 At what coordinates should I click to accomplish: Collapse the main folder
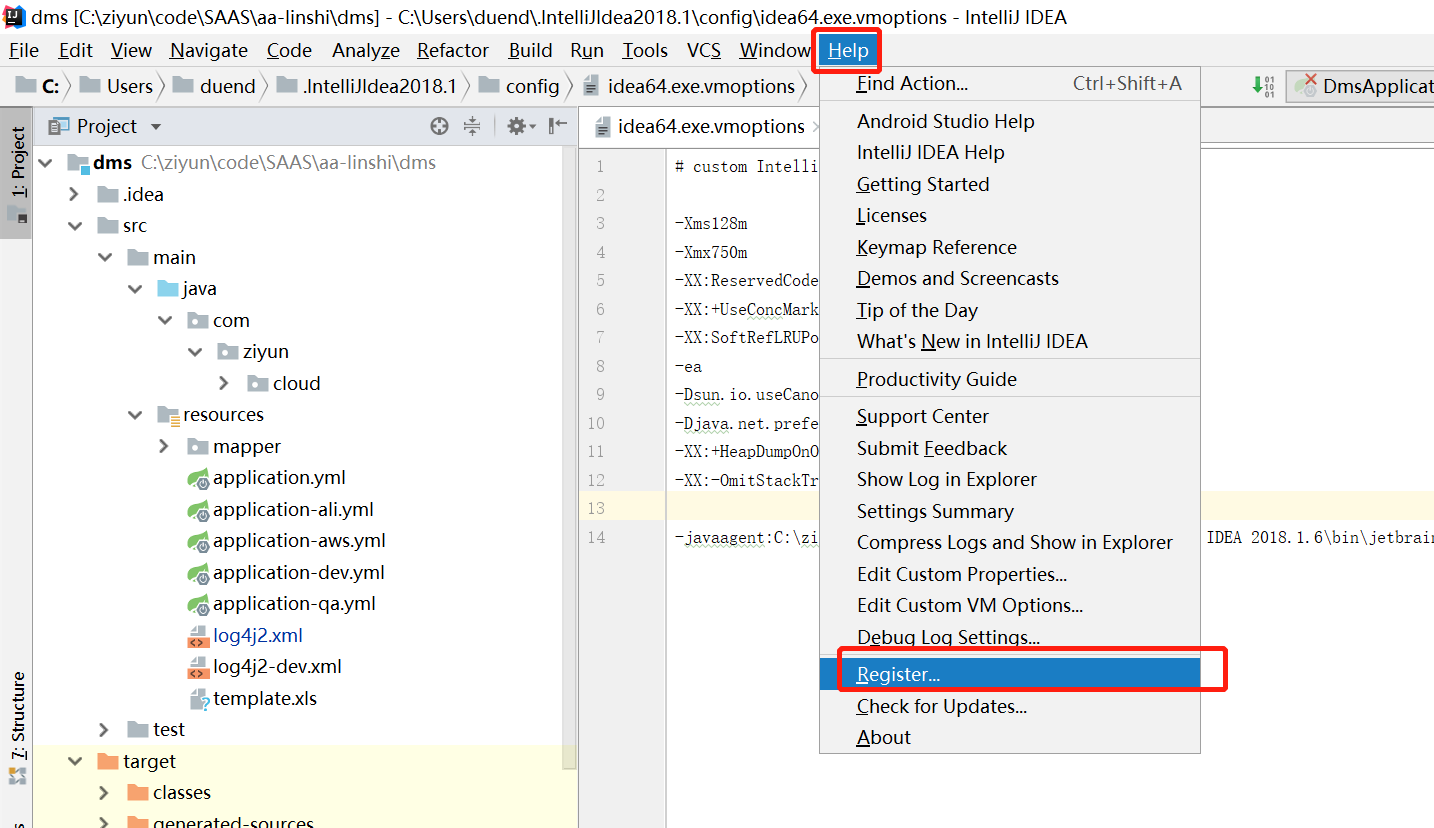[x=105, y=257]
